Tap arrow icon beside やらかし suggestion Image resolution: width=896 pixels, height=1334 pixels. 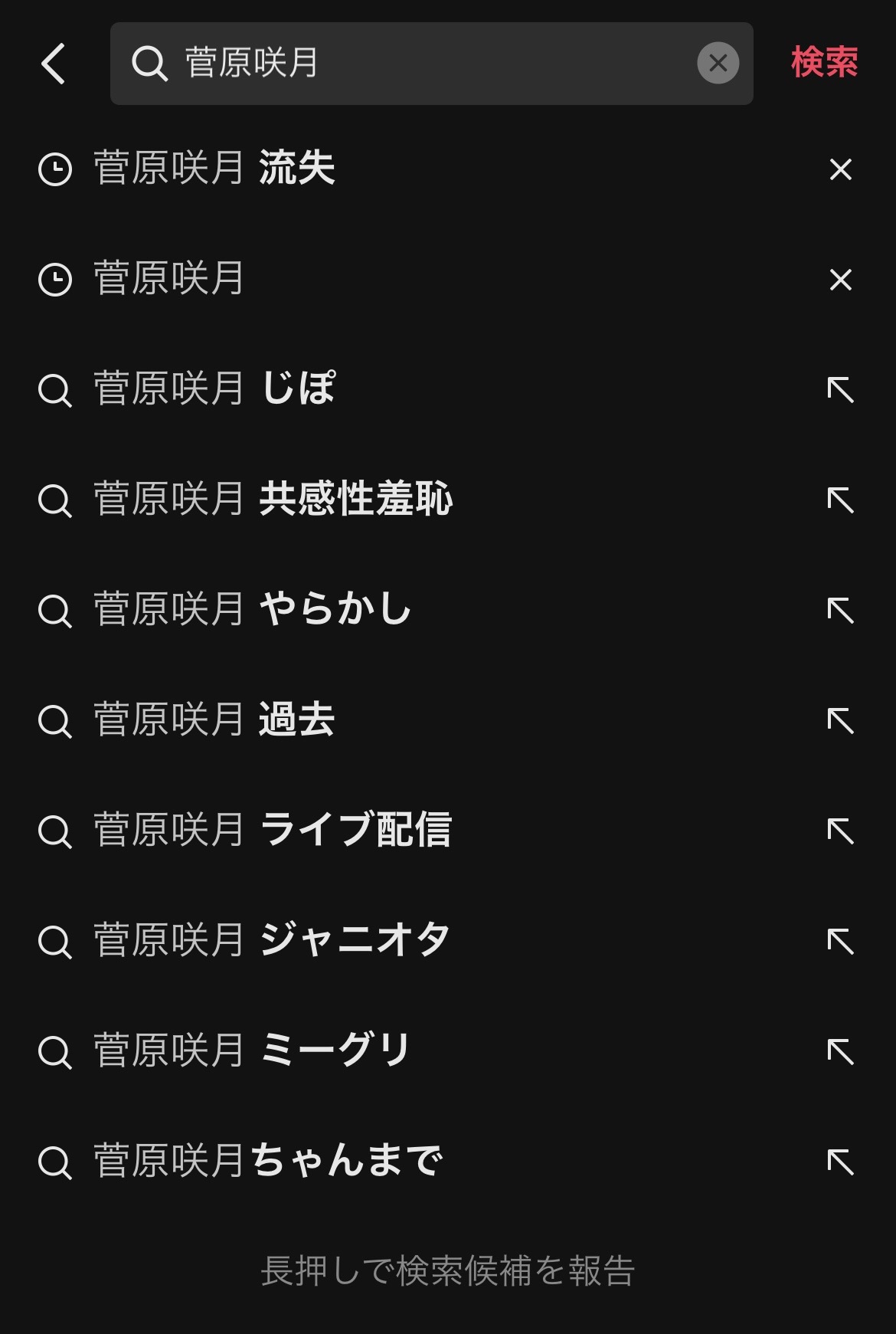point(840,611)
